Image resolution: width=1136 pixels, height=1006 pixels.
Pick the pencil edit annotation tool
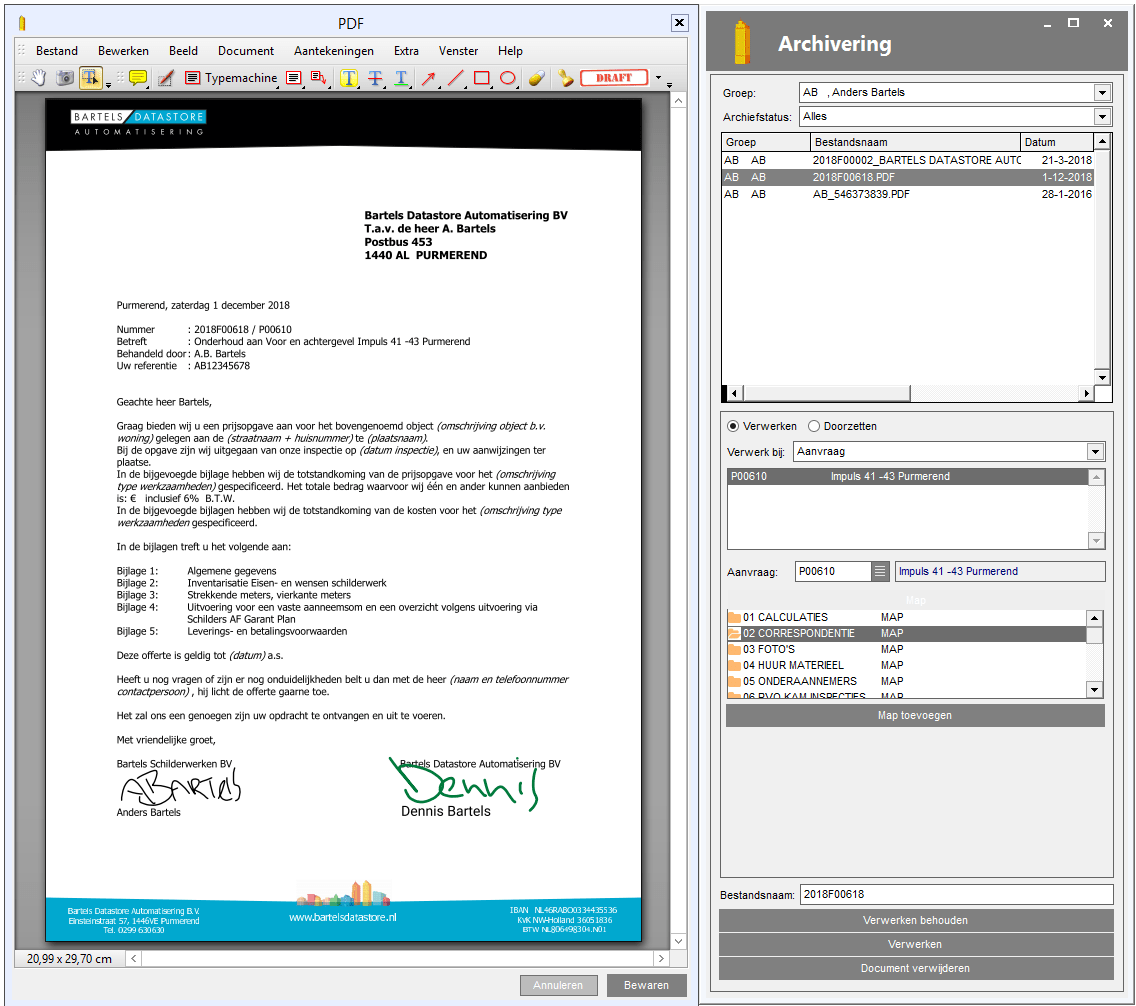(x=166, y=77)
